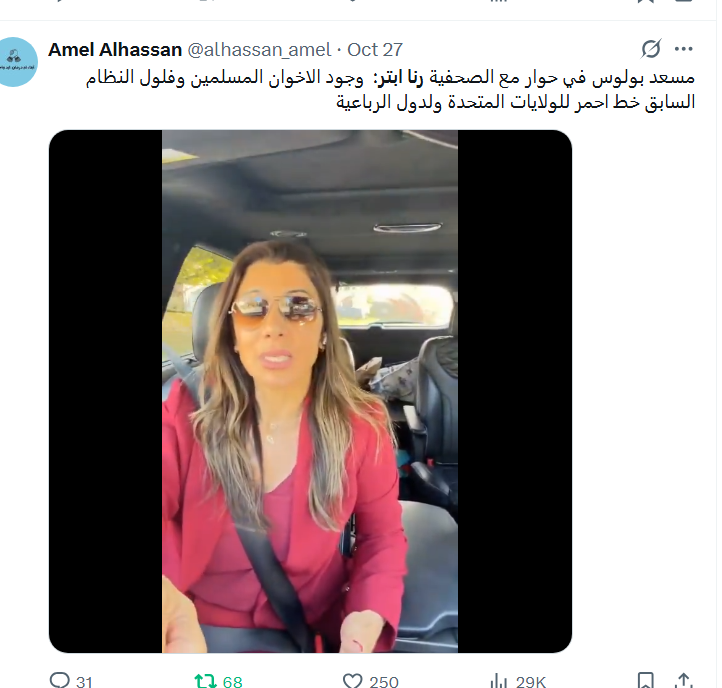Share the post via the upload arrow icon
Viewport: 722px width, 688px height.
(x=684, y=681)
